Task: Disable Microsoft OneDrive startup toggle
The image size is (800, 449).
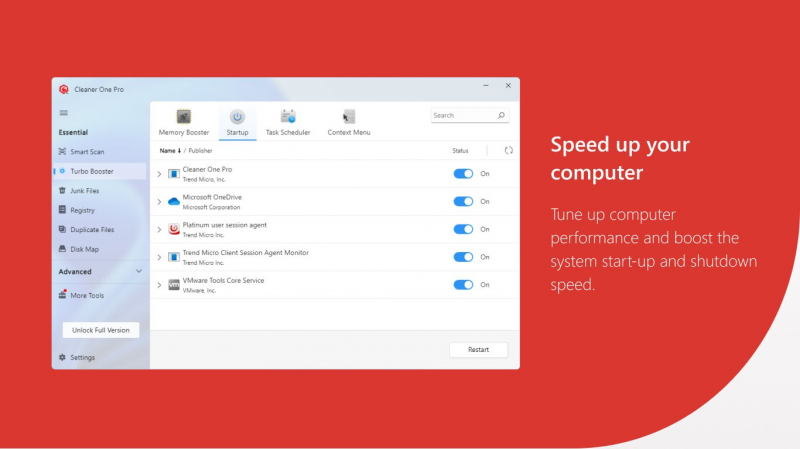Action: click(463, 202)
